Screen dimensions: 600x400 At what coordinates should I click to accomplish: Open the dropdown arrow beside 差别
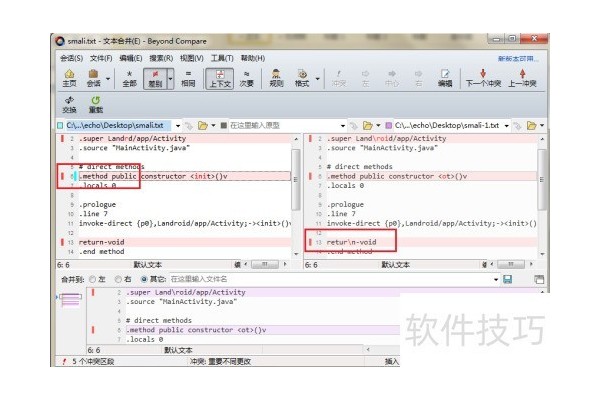pos(170,79)
